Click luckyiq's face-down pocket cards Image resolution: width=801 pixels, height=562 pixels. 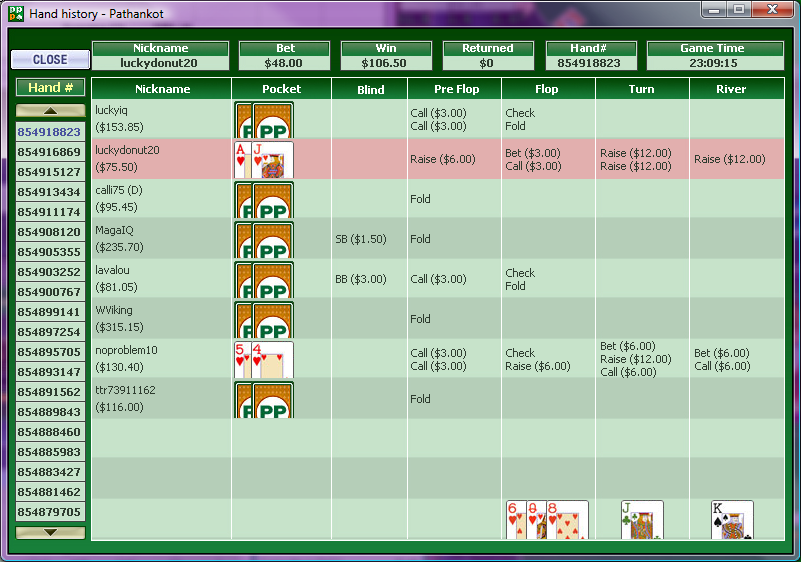264,120
